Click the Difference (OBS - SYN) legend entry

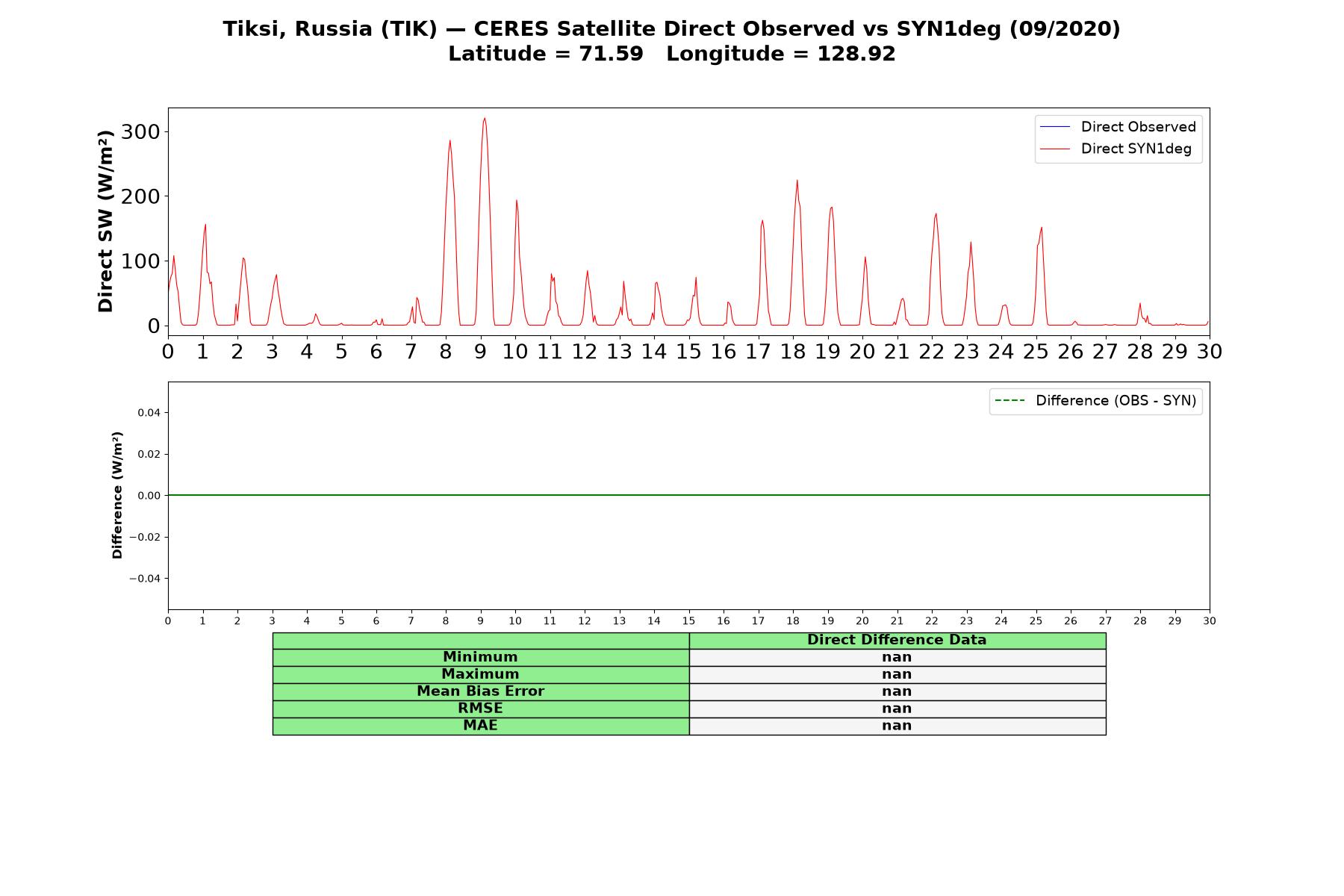[1095, 401]
